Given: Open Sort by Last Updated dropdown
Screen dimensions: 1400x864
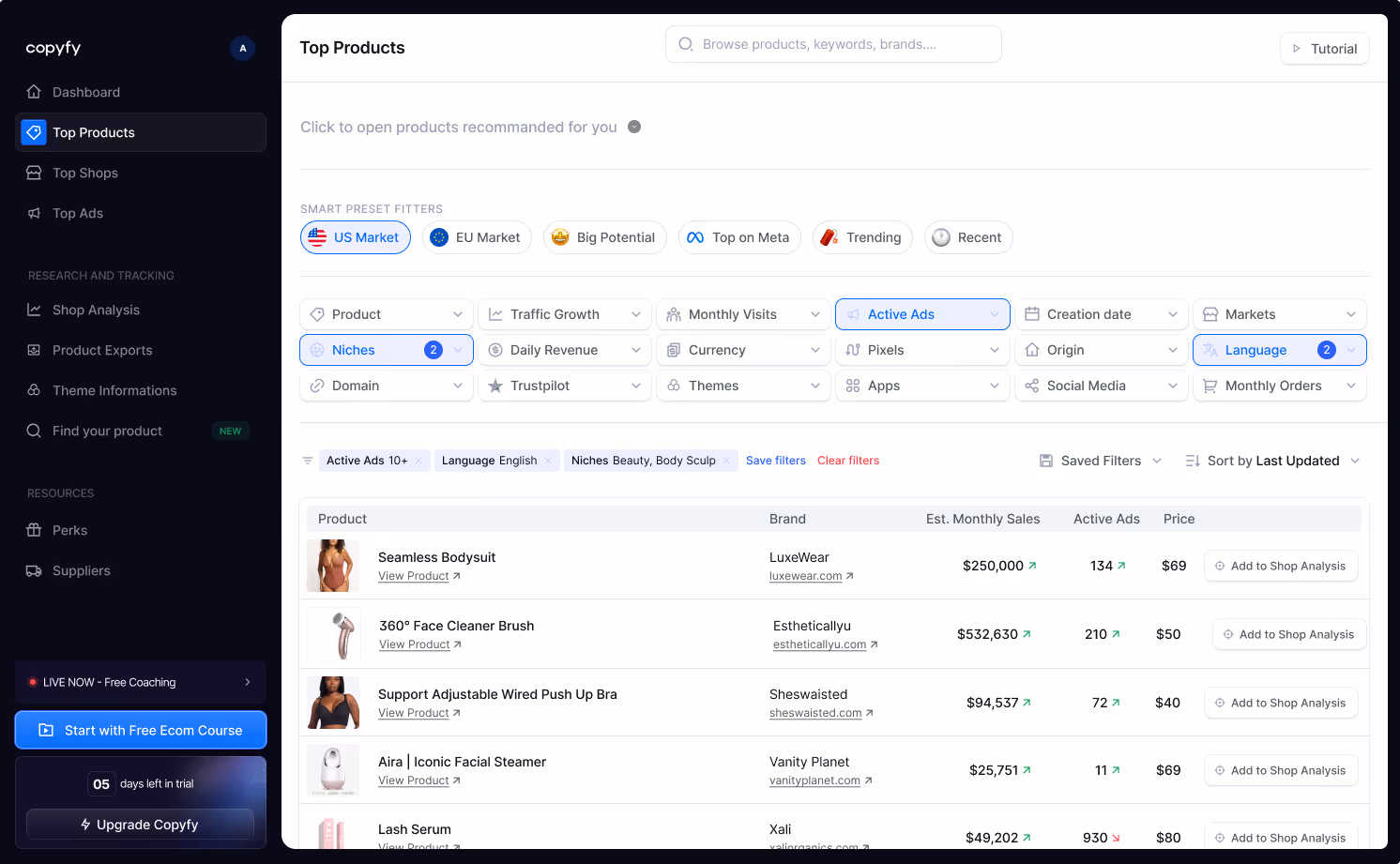Looking at the screenshot, I should coord(1272,461).
